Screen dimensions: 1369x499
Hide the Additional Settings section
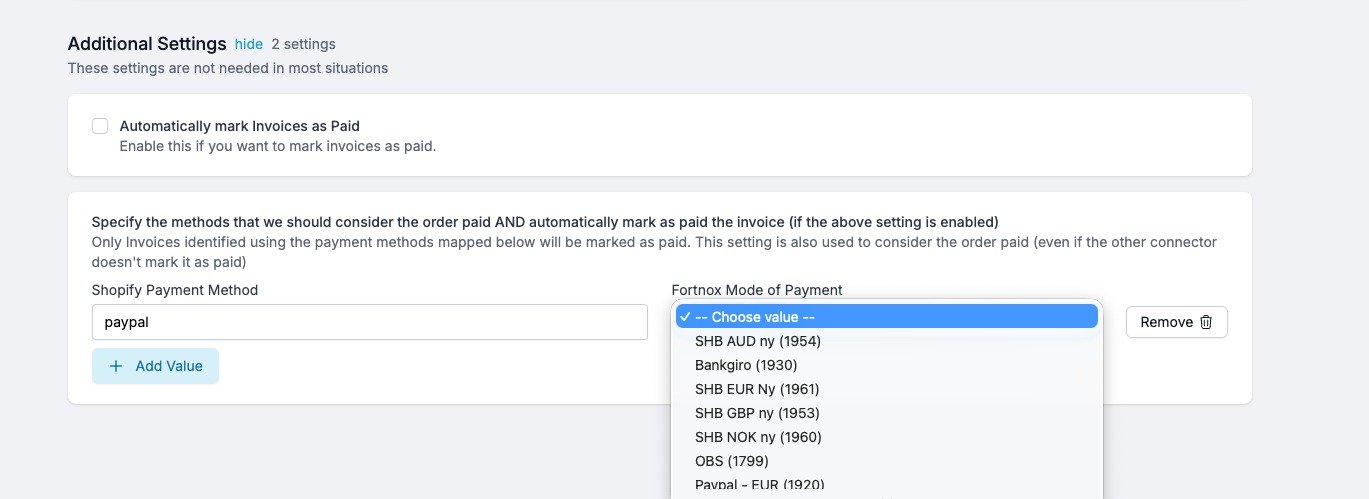click(x=249, y=44)
